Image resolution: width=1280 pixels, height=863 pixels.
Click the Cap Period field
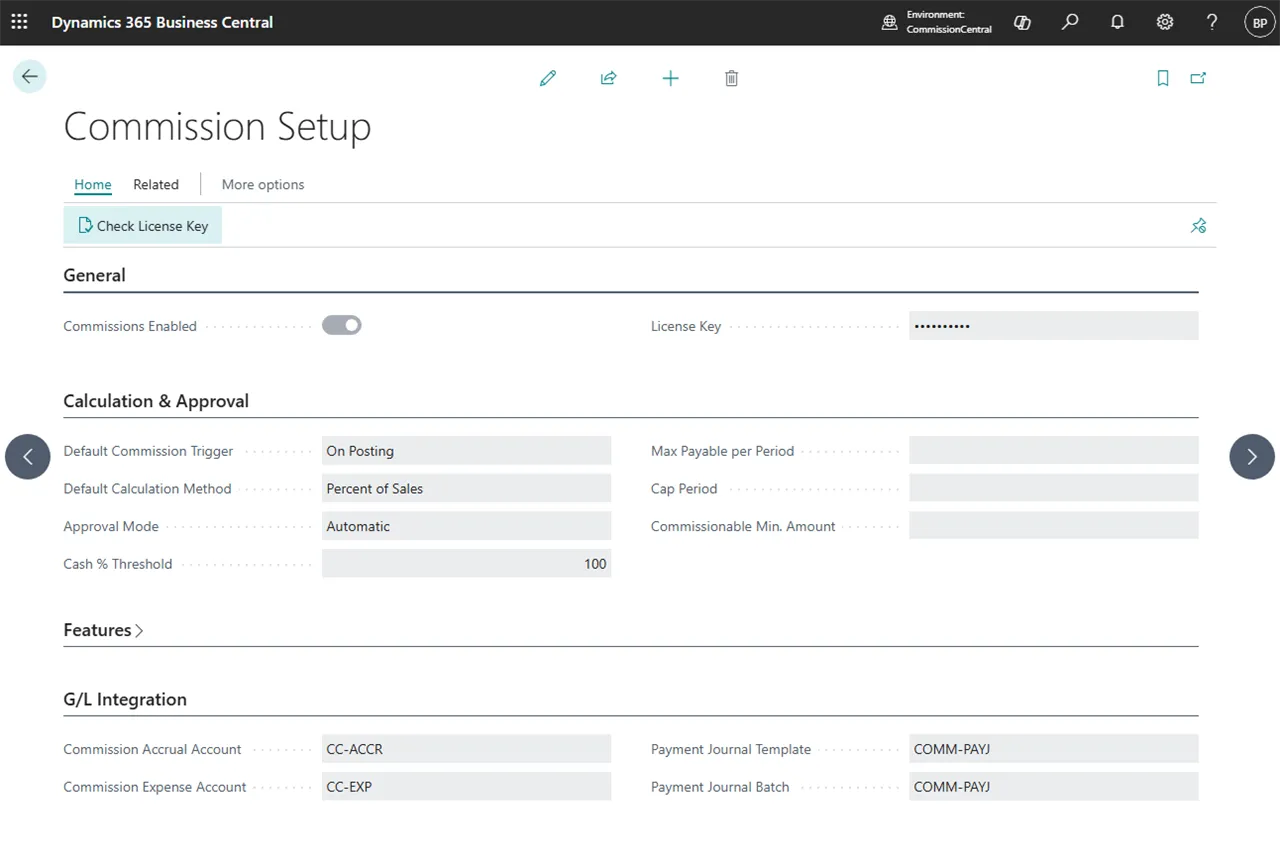[x=1053, y=489]
